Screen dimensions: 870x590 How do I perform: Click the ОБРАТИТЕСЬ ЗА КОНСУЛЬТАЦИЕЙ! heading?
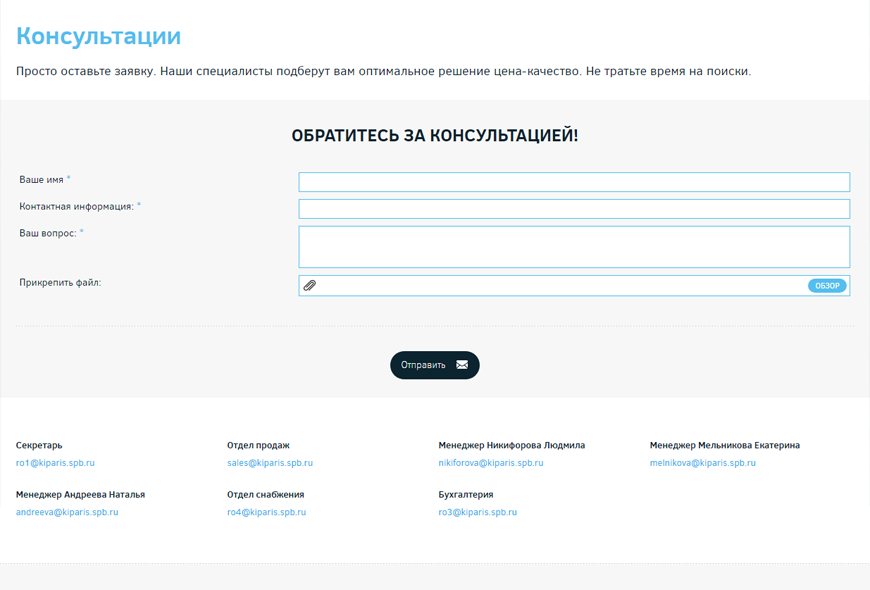[434, 135]
